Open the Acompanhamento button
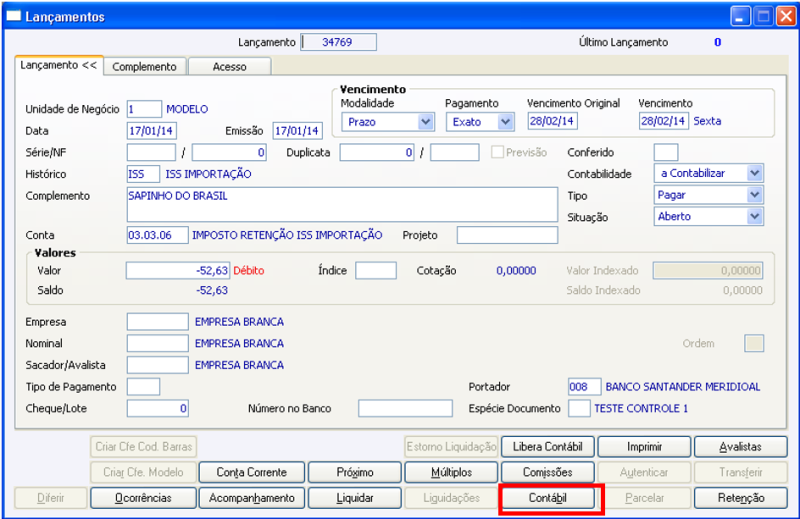Viewport: 800px width, 519px height. click(252, 498)
